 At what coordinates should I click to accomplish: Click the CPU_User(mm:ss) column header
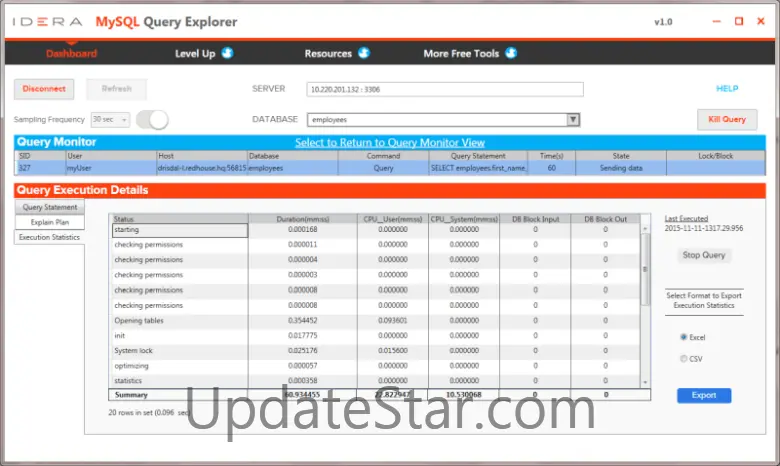[392, 219]
